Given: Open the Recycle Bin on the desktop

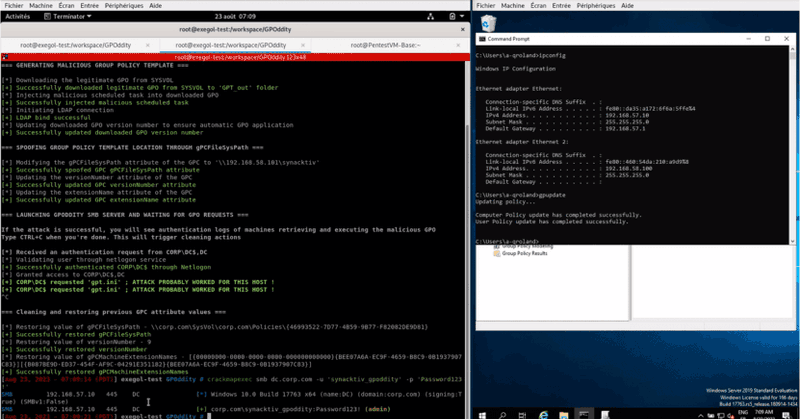Looking at the screenshot, I should 488,23.
